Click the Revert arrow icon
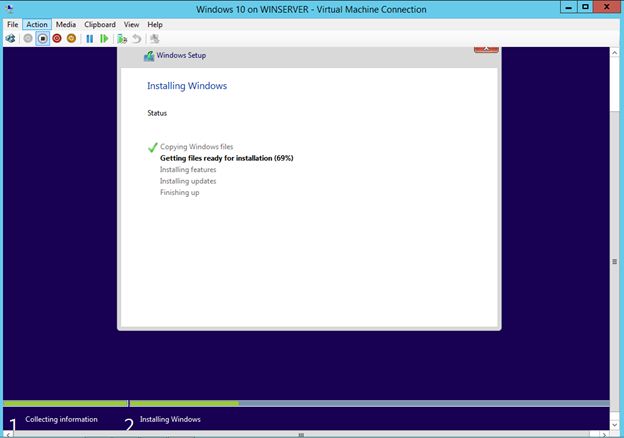Image resolution: width=624 pixels, height=438 pixels. [136, 39]
